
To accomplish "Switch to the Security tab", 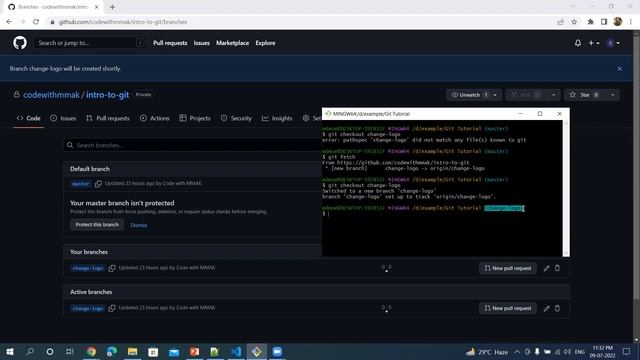I will click(236, 118).
